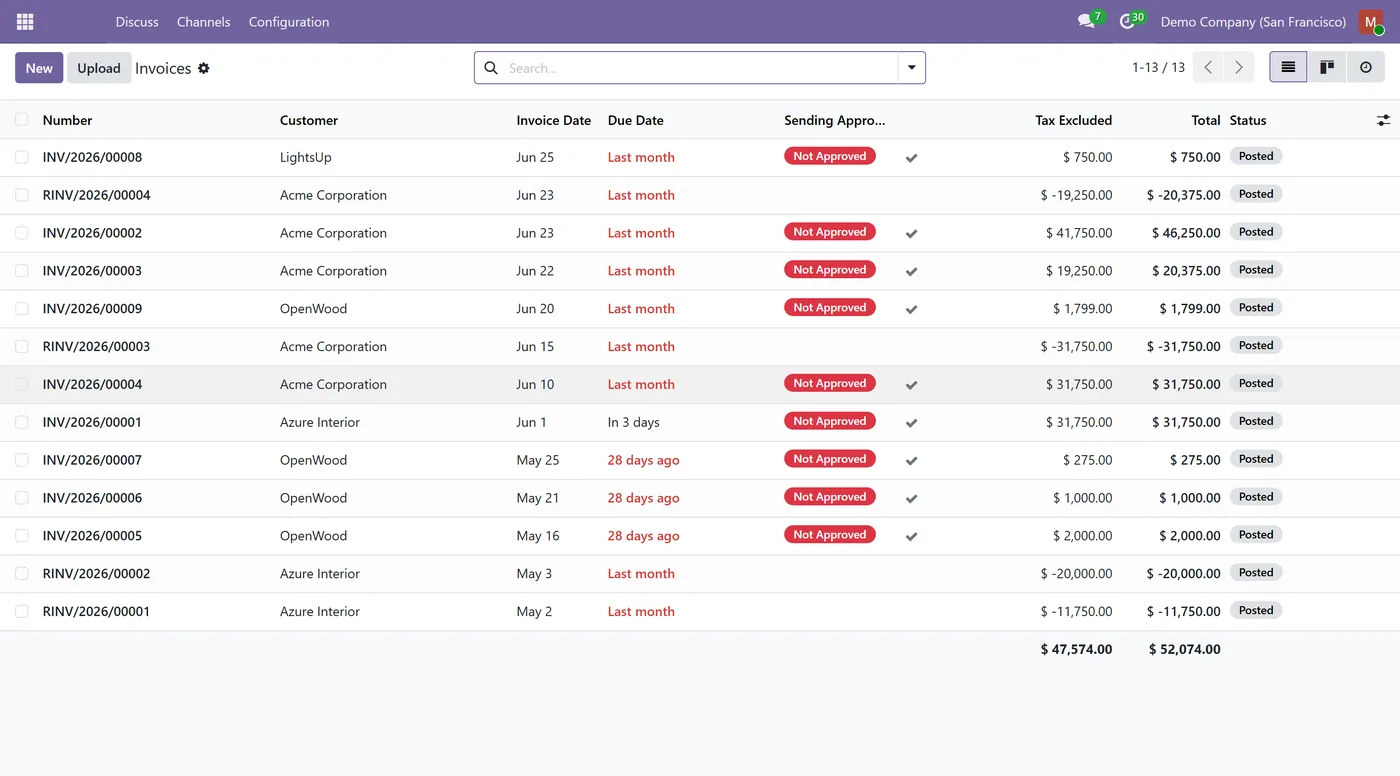1400x776 pixels.
Task: Select checkbox for INV/2026/00002
Action: (x=22, y=233)
